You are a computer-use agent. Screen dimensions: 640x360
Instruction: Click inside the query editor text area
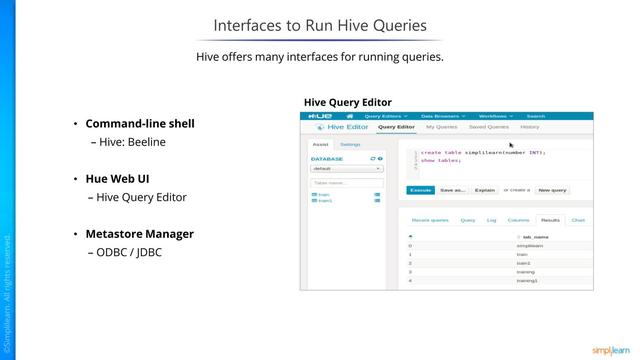[506, 163]
